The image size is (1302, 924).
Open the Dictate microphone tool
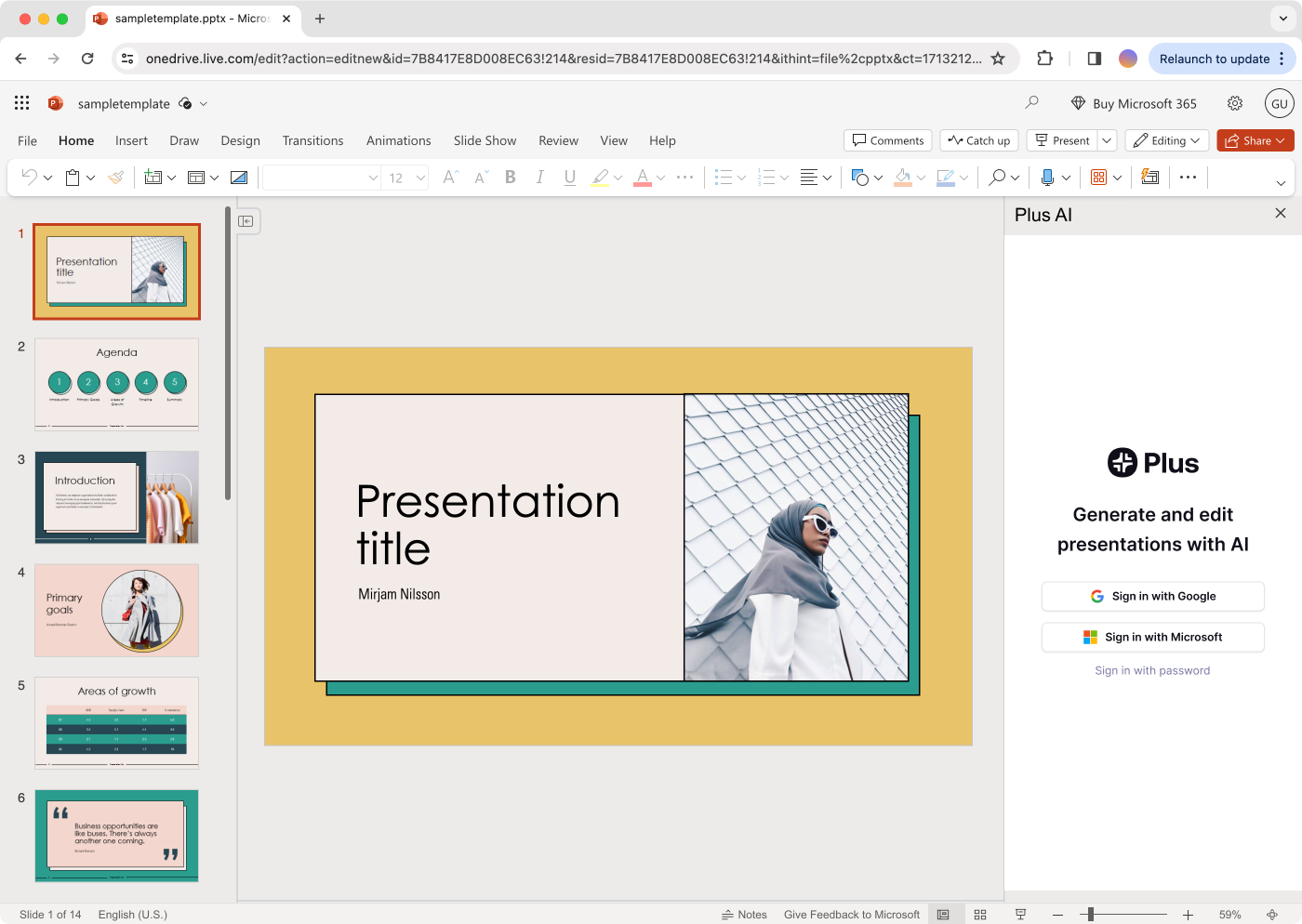1048,177
